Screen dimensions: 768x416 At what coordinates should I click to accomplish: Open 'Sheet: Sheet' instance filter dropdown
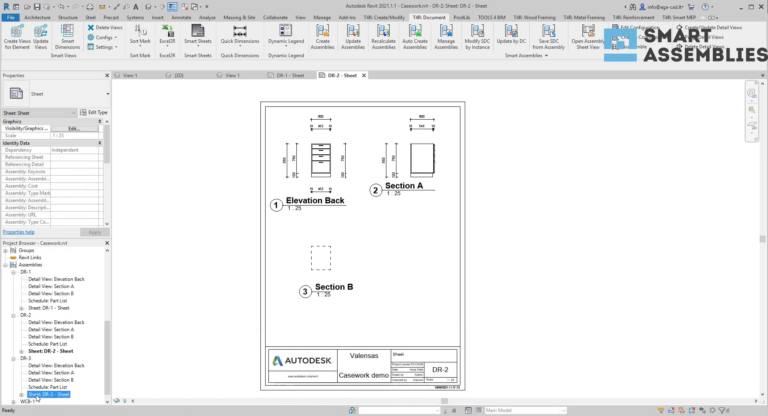[40, 113]
